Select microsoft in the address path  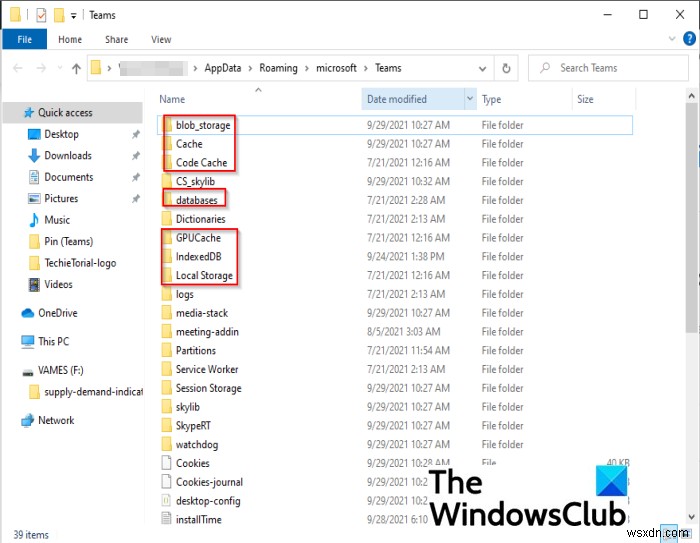click(336, 68)
